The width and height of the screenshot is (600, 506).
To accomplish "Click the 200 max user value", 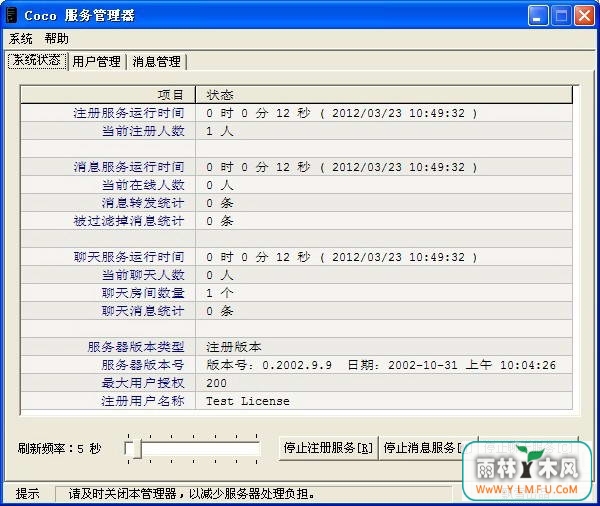I will point(216,383).
